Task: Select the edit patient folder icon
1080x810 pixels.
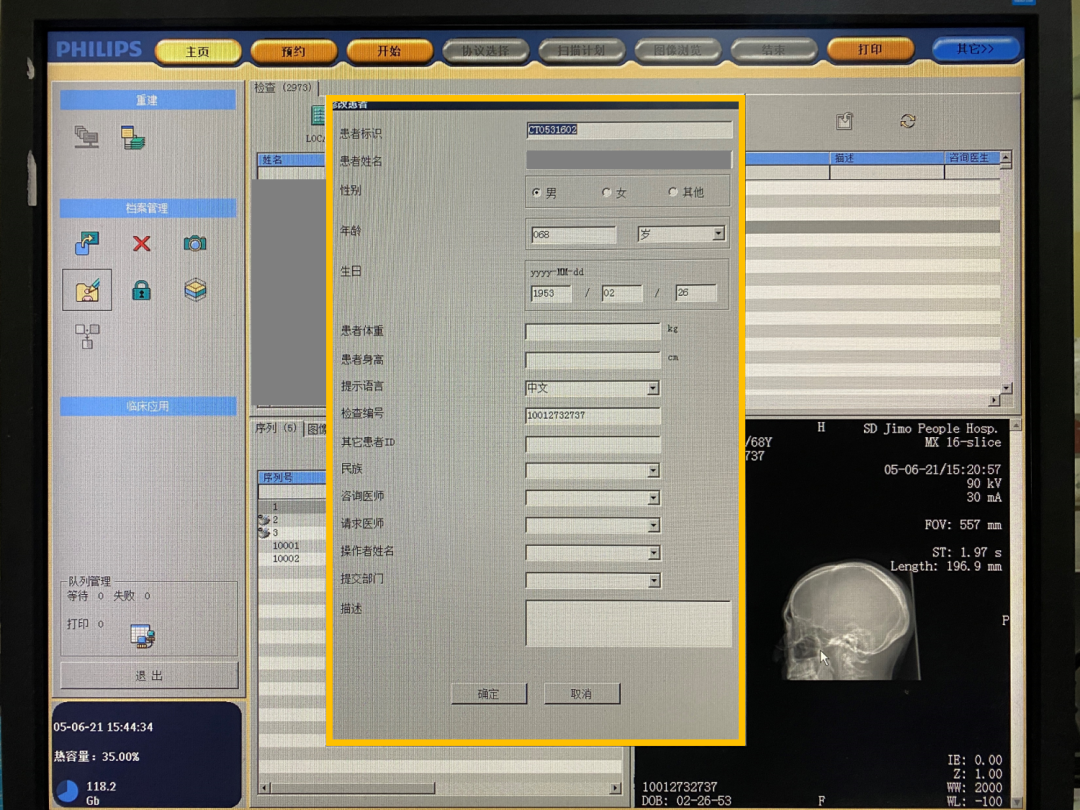Action: pyautogui.click(x=87, y=290)
